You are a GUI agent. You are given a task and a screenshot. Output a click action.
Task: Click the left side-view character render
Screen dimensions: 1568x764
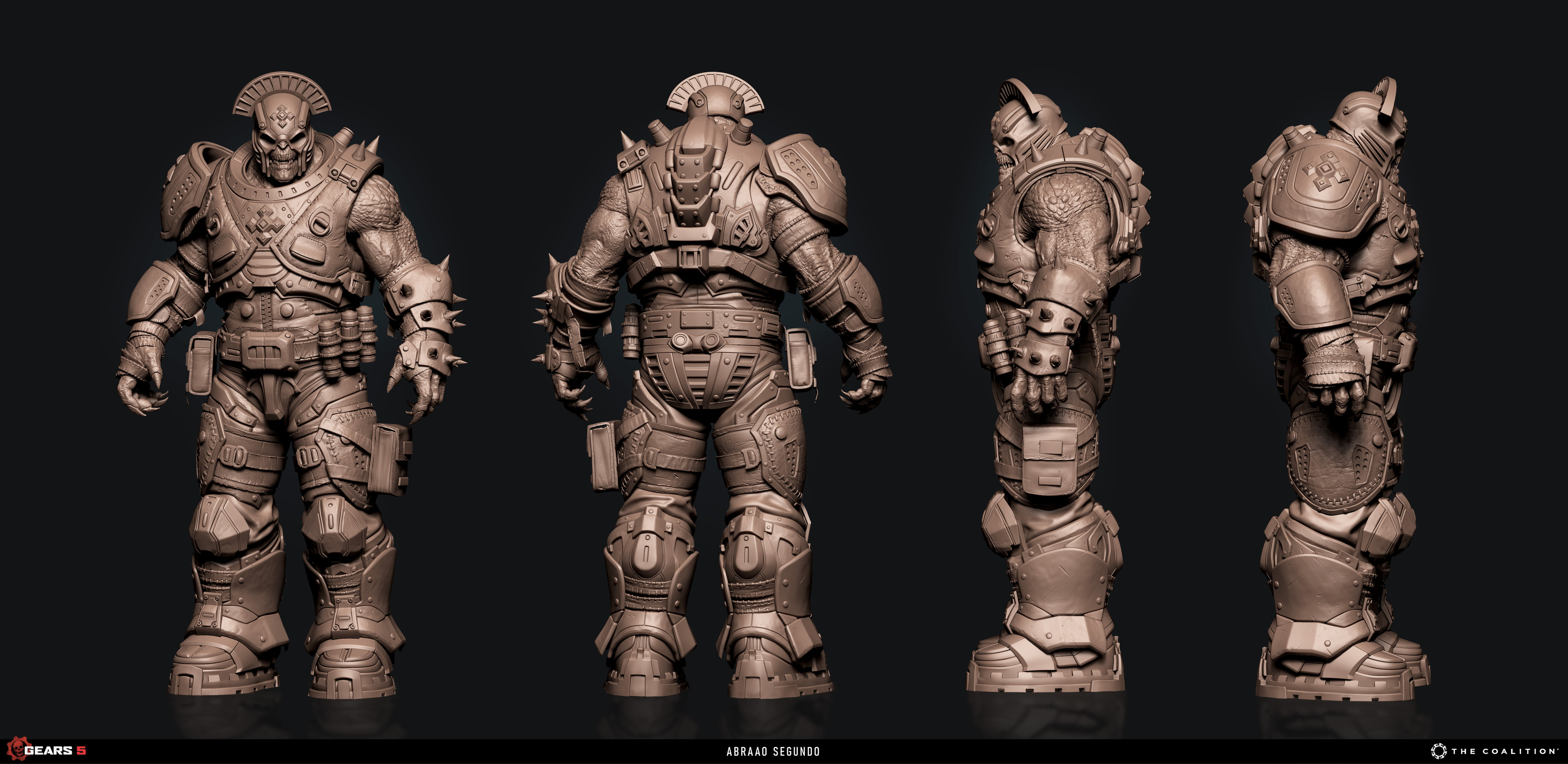pos(1058,386)
